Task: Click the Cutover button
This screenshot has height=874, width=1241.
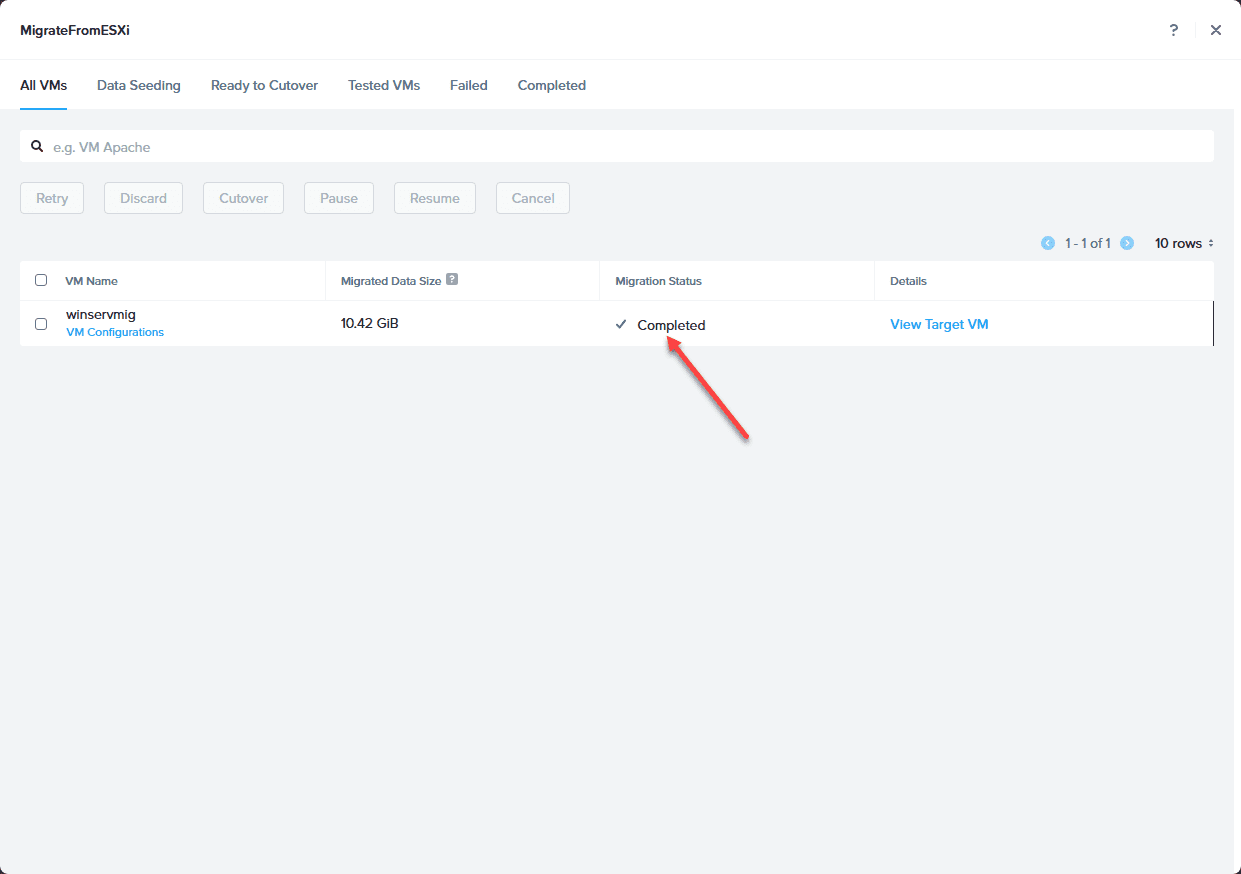Action: [x=244, y=198]
